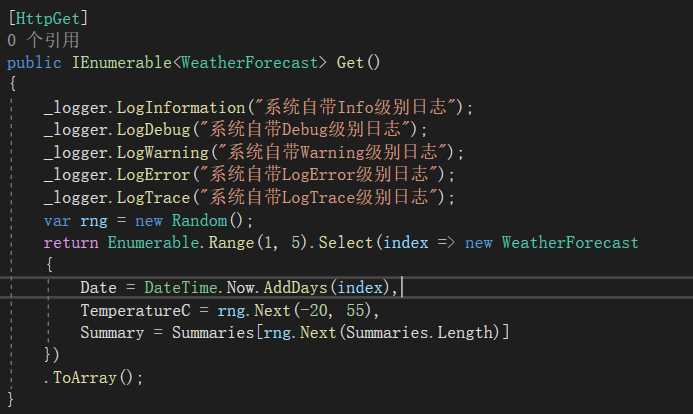Click the Enumerable class in return statement
Viewport: 693px width, 414px height.
point(153,242)
